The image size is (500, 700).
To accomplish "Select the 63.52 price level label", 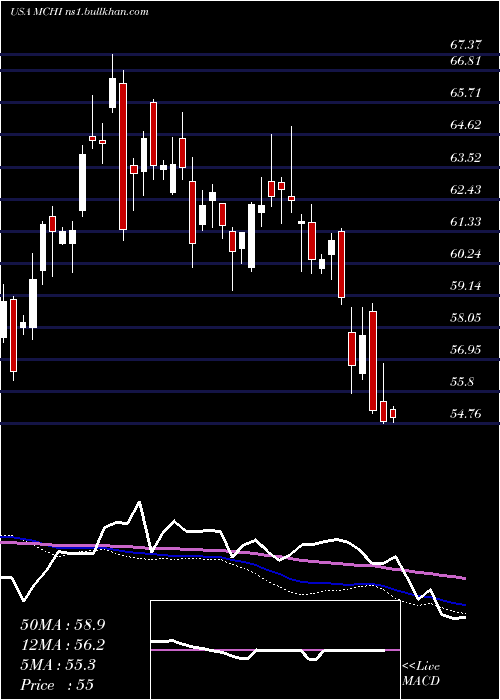I will (x=466, y=157).
